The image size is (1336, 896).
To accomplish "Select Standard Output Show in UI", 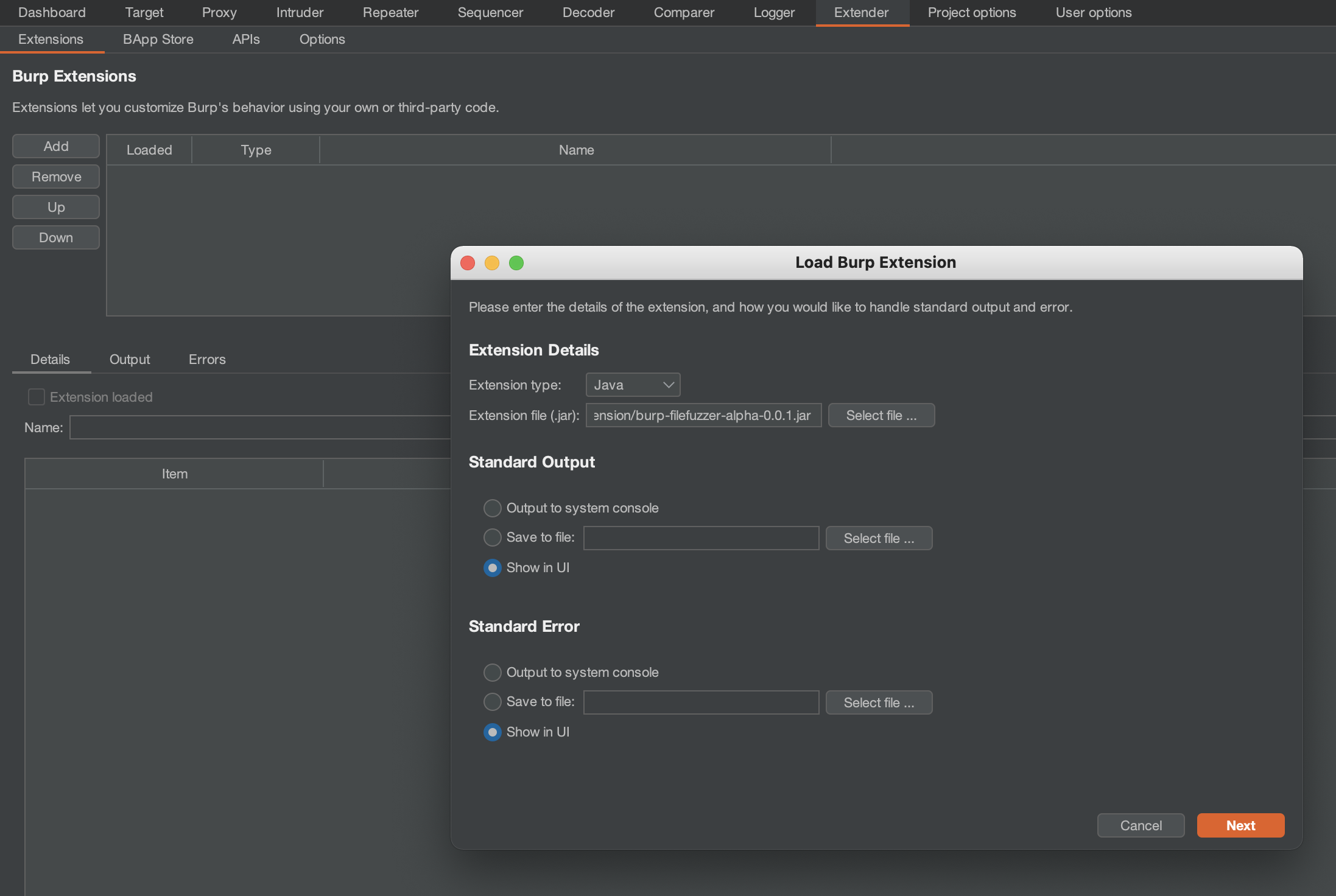I will 492,567.
